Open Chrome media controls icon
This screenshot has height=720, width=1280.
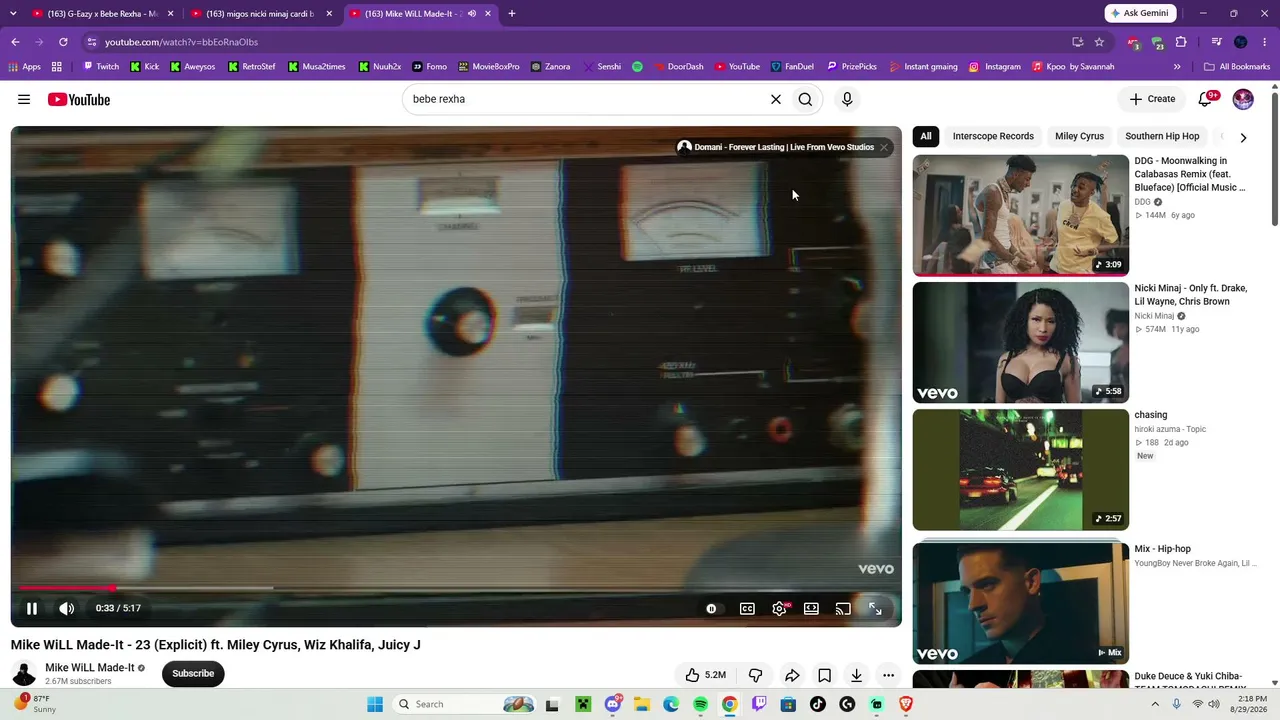pos(1217,42)
